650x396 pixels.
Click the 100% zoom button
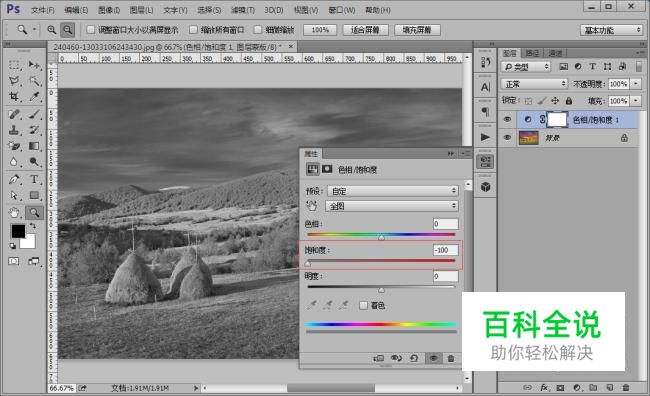[320, 30]
